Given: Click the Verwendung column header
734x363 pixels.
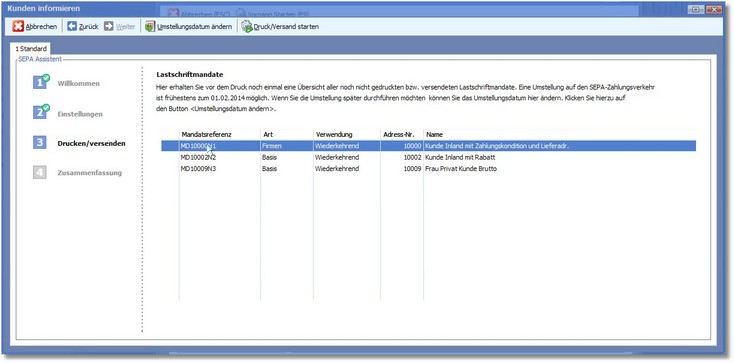Looking at the screenshot, I should pos(347,134).
